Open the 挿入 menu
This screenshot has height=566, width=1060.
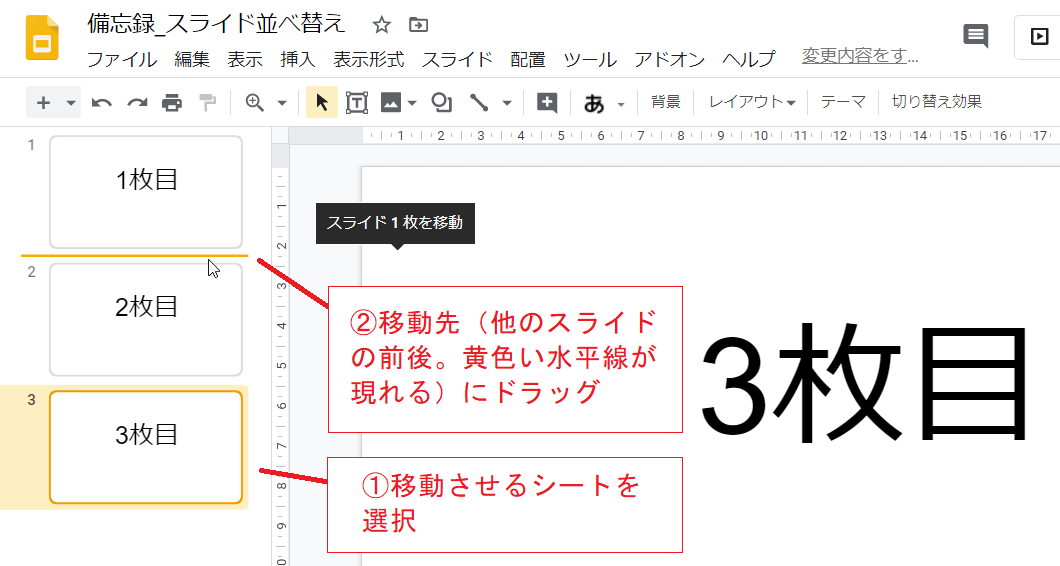(298, 60)
